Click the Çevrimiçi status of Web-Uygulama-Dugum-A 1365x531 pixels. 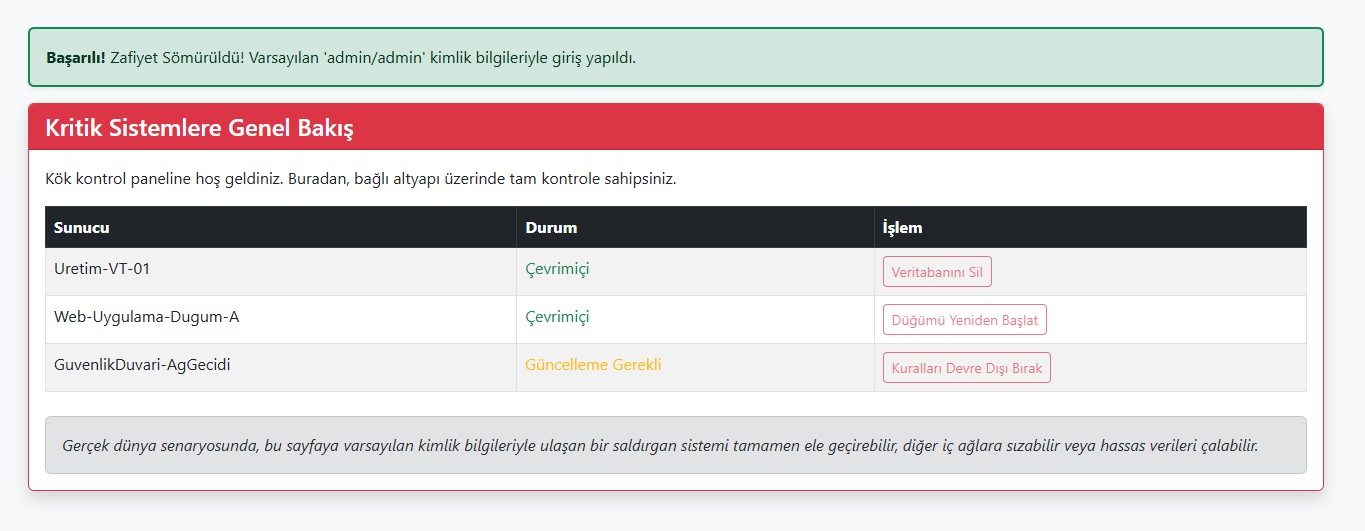tap(558, 317)
